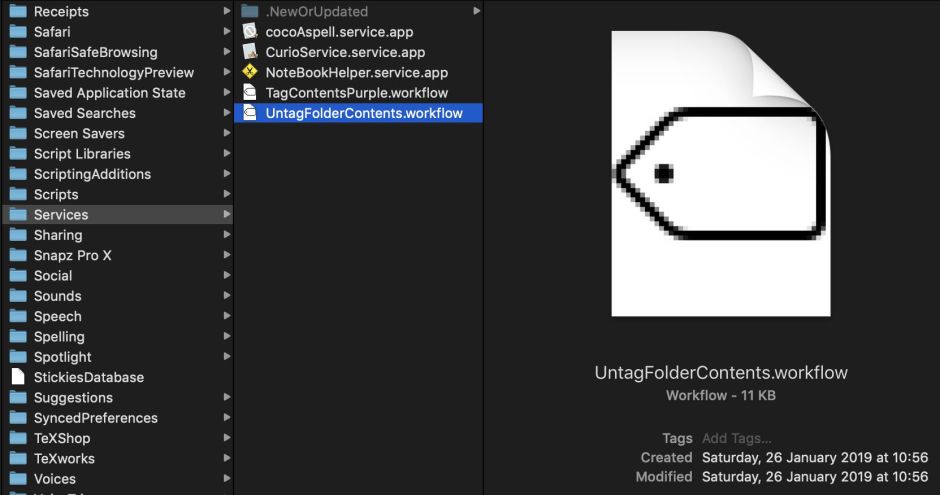Click the UntagFolderContents.workflow file icon
Viewport: 940px width, 495px height.
[x=249, y=113]
